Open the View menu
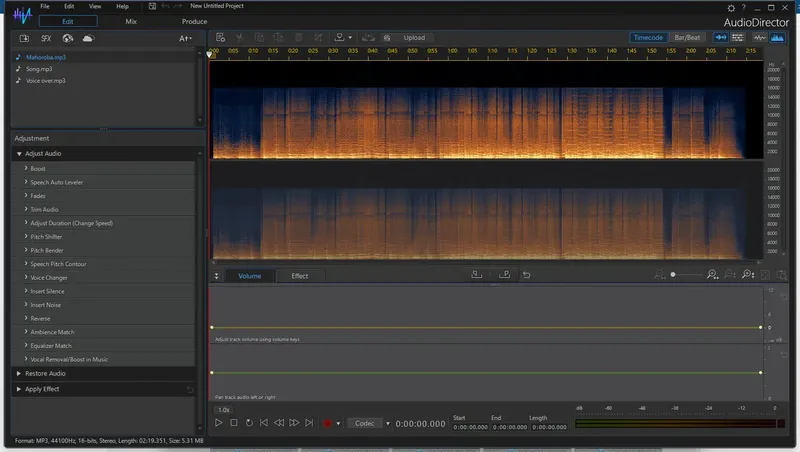 click(93, 6)
